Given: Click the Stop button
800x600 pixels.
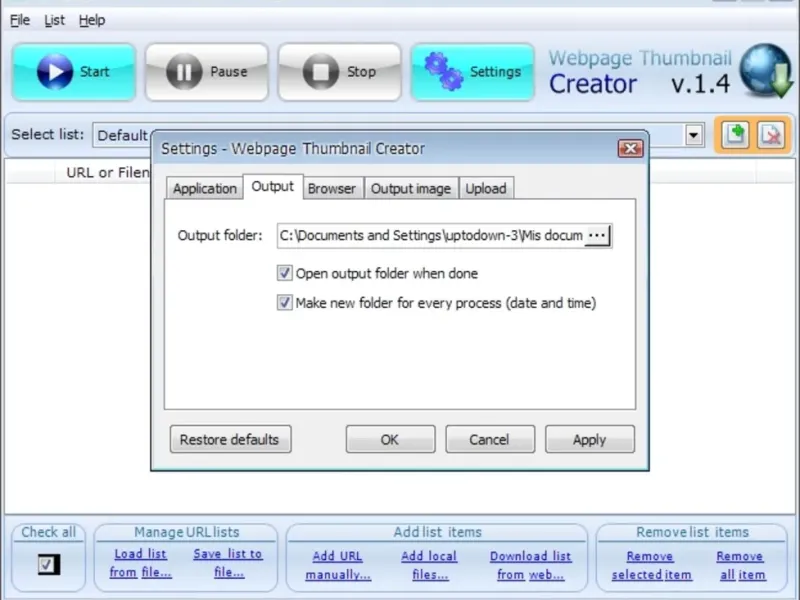Looking at the screenshot, I should click(x=339, y=72).
